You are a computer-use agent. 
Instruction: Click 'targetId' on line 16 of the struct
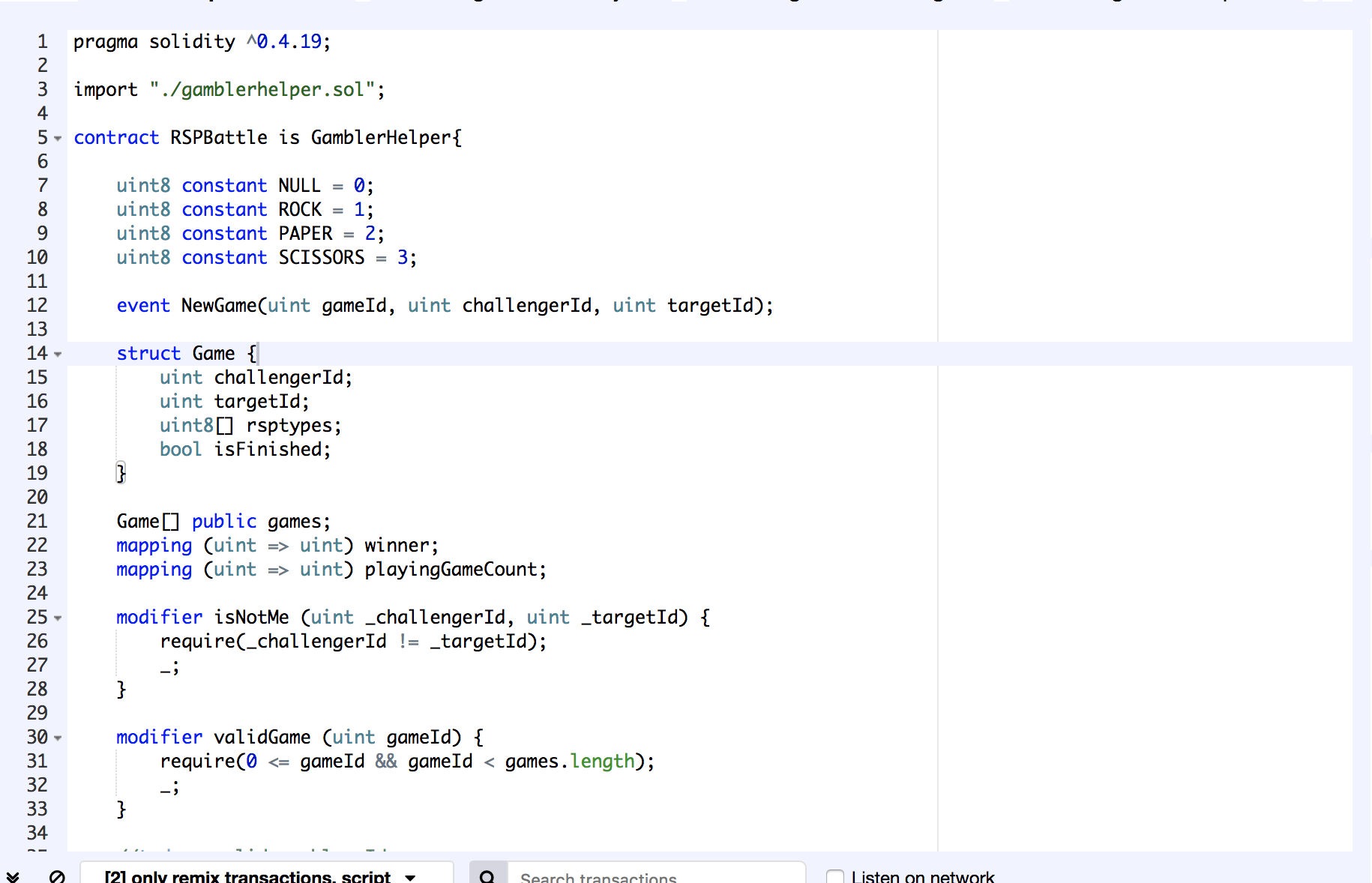coord(257,402)
